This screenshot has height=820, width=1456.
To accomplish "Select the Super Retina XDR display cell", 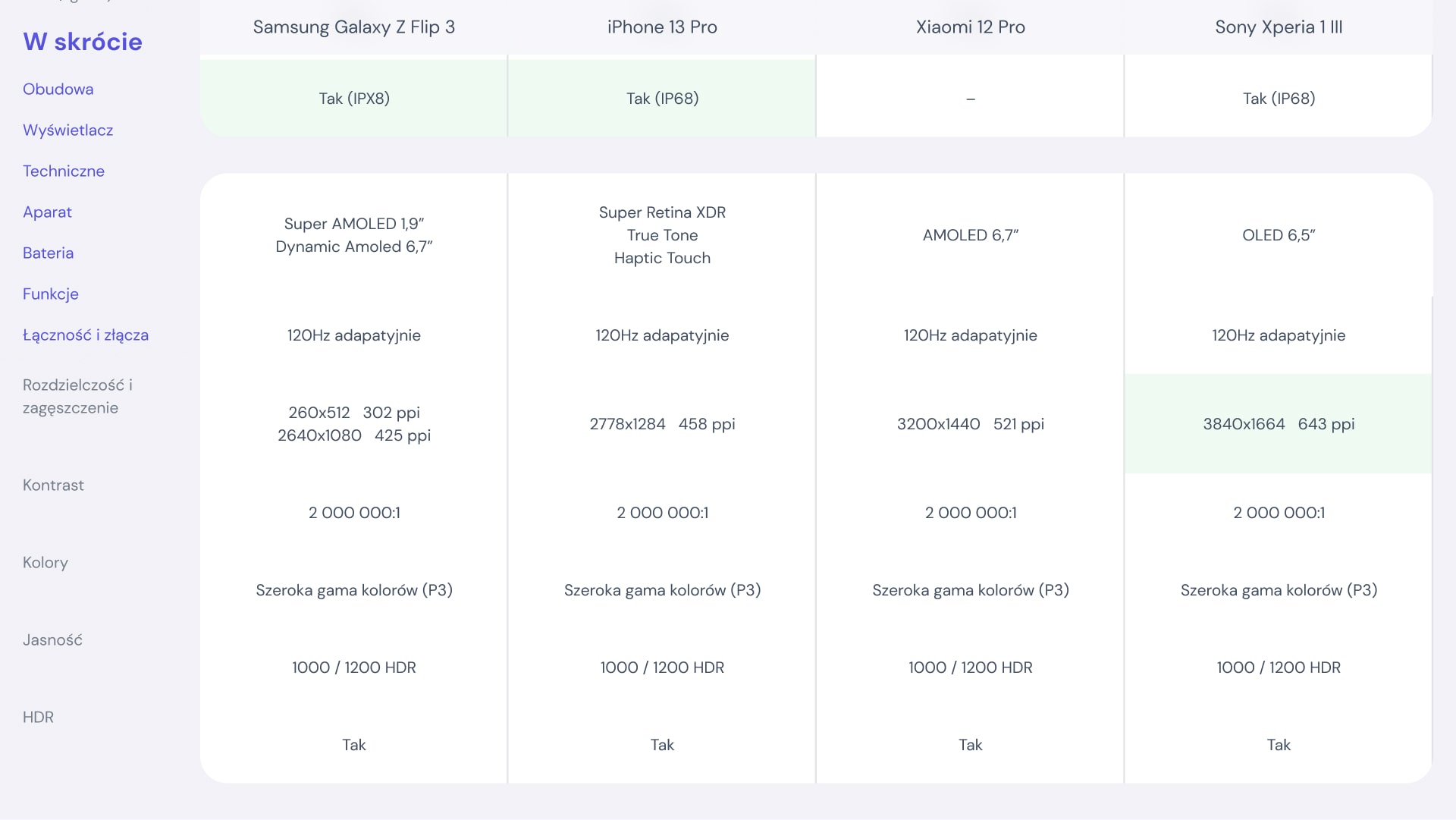I will 662,235.
